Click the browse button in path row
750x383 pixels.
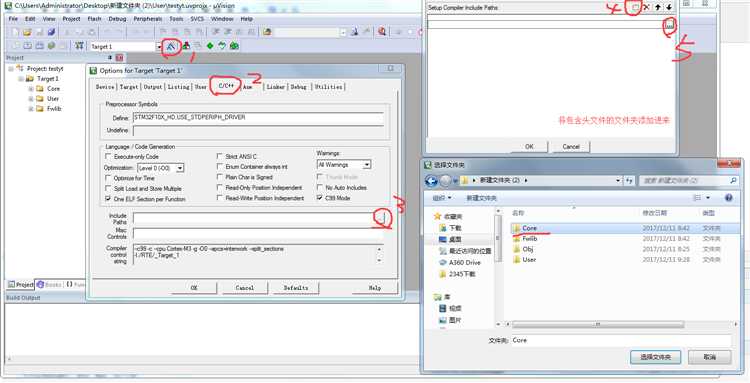(670, 24)
